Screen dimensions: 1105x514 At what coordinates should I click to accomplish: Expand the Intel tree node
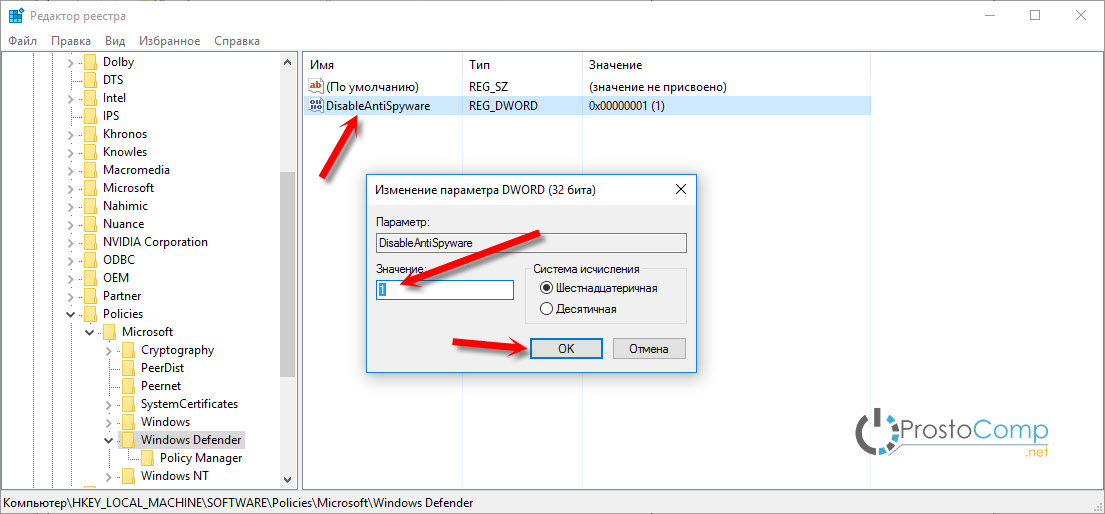[x=70, y=98]
